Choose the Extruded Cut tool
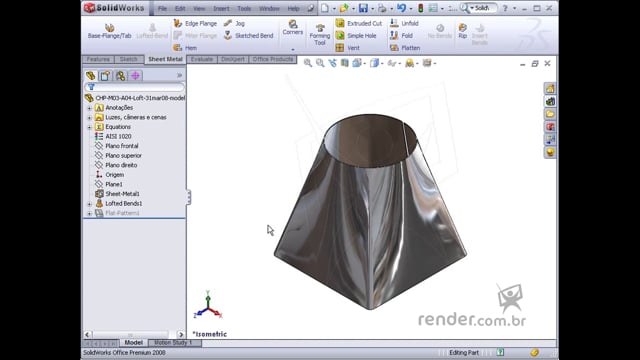Image resolution: width=640 pixels, height=360 pixels. click(359, 23)
